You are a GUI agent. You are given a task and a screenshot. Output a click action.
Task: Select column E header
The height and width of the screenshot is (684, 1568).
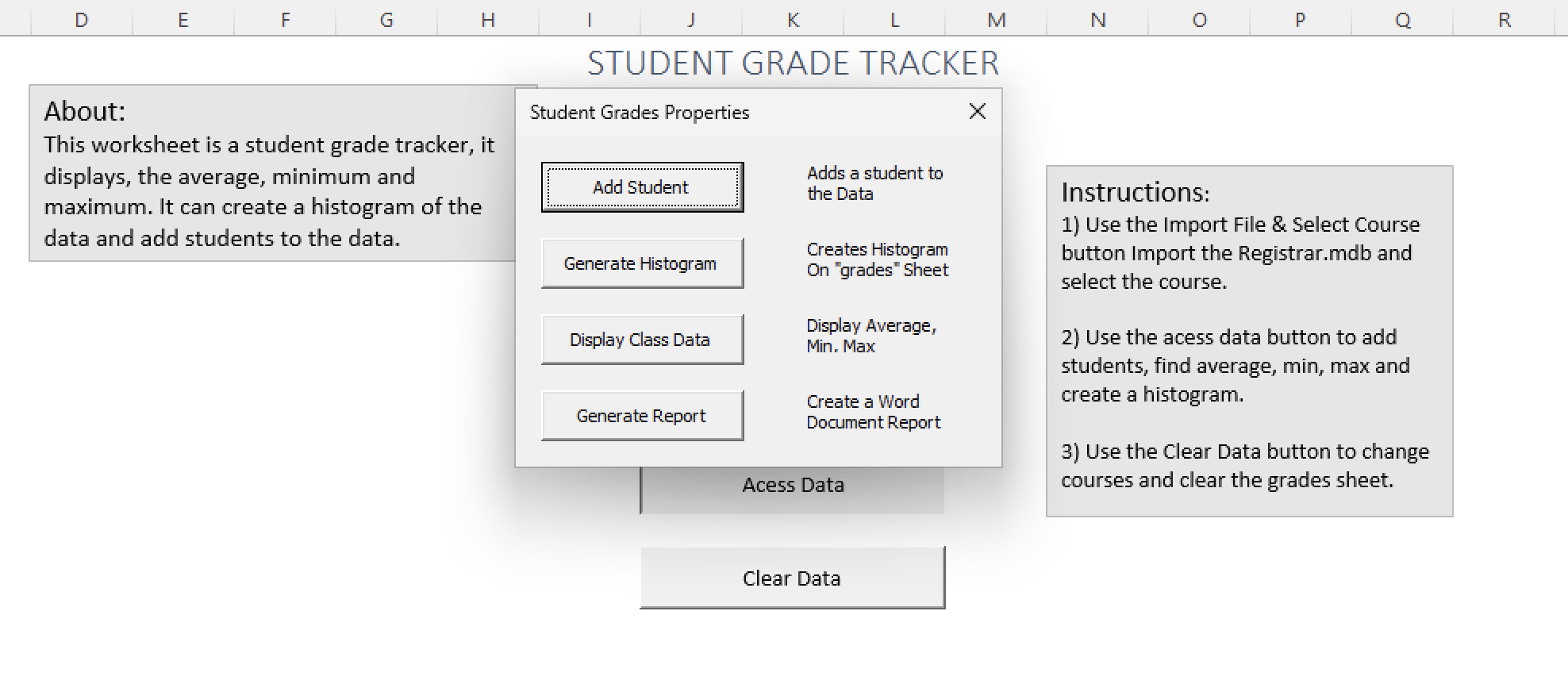(183, 20)
